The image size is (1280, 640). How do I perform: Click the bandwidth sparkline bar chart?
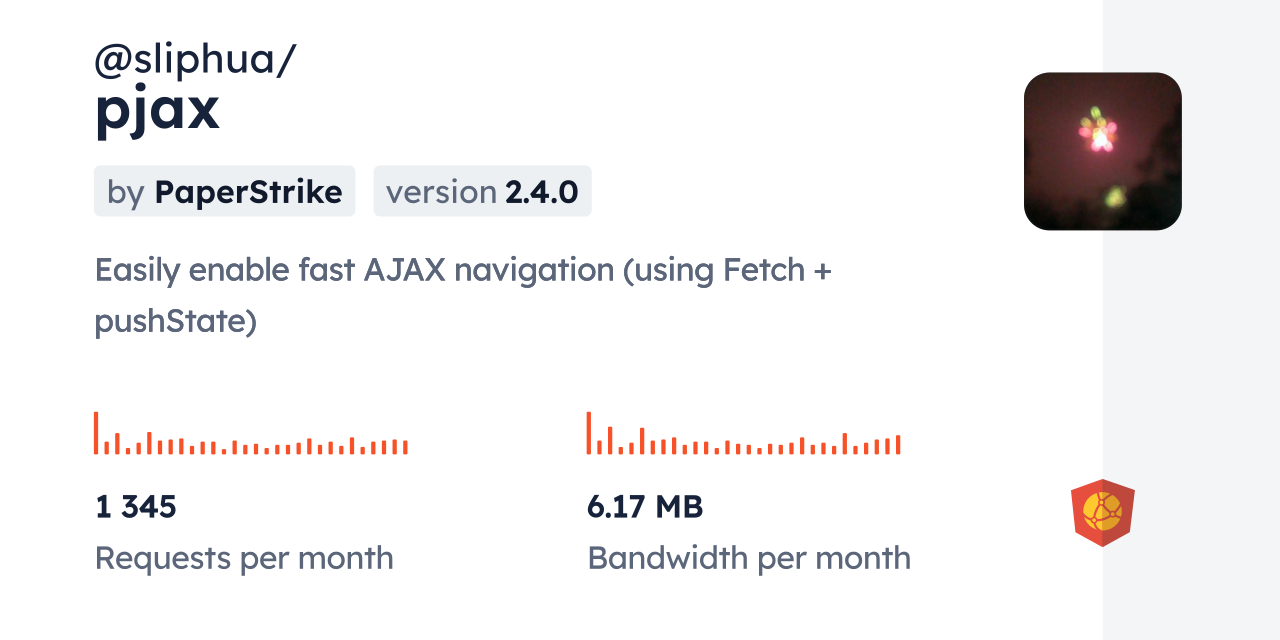pos(743,434)
